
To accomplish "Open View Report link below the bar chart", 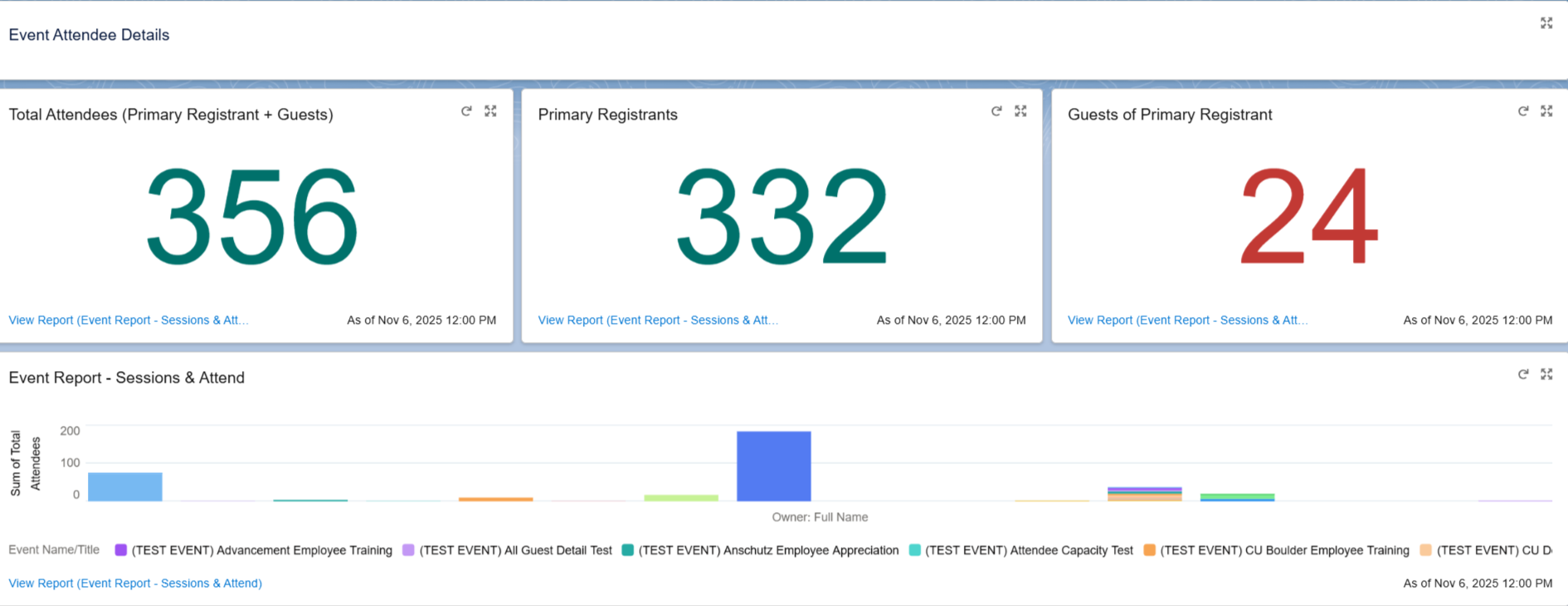I will [135, 584].
